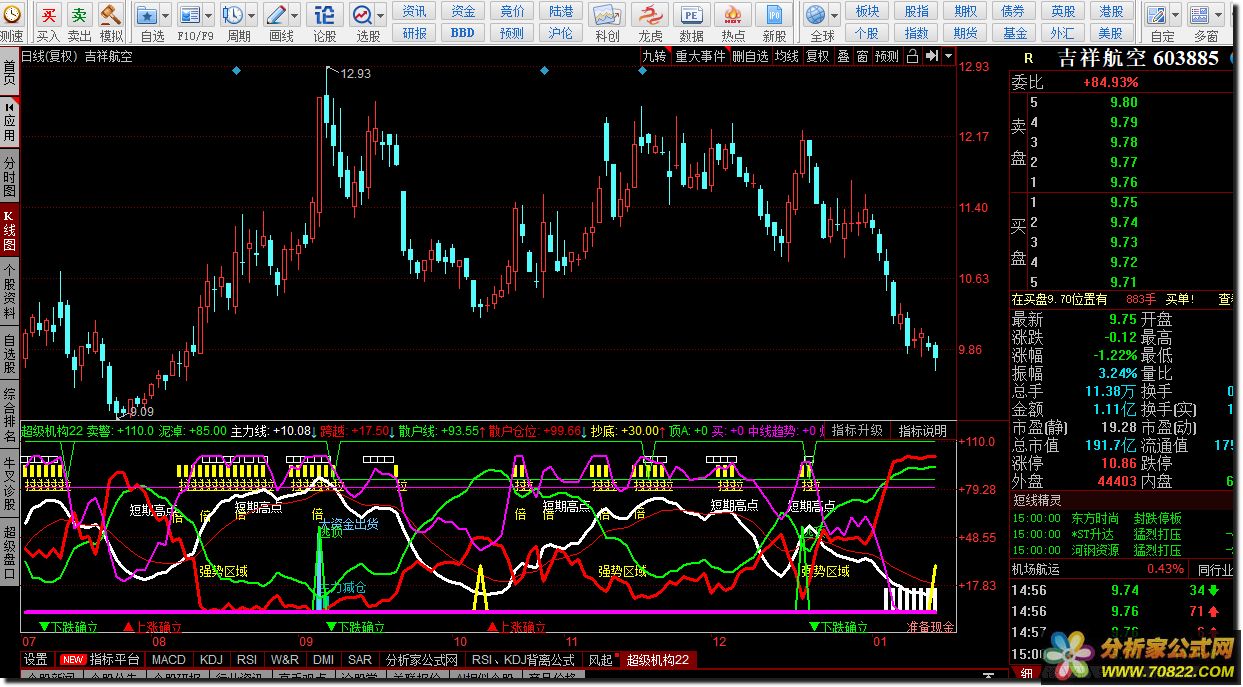Open the chart header triangle dropdown
Screen dimensions: 1243x687
coord(948,57)
